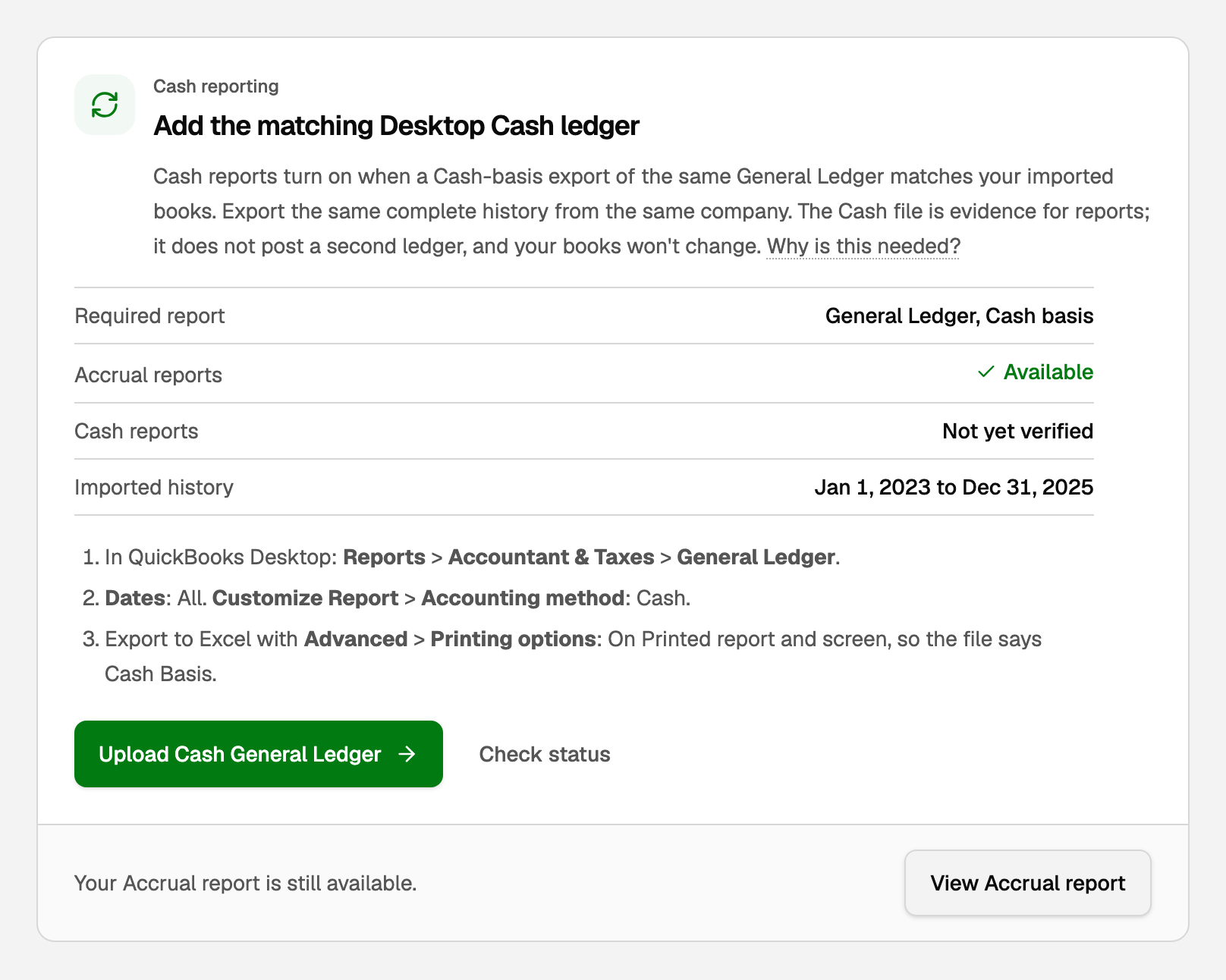This screenshot has height=980, width=1226.
Task: Click step 3 'Printing options' text
Action: pos(513,639)
